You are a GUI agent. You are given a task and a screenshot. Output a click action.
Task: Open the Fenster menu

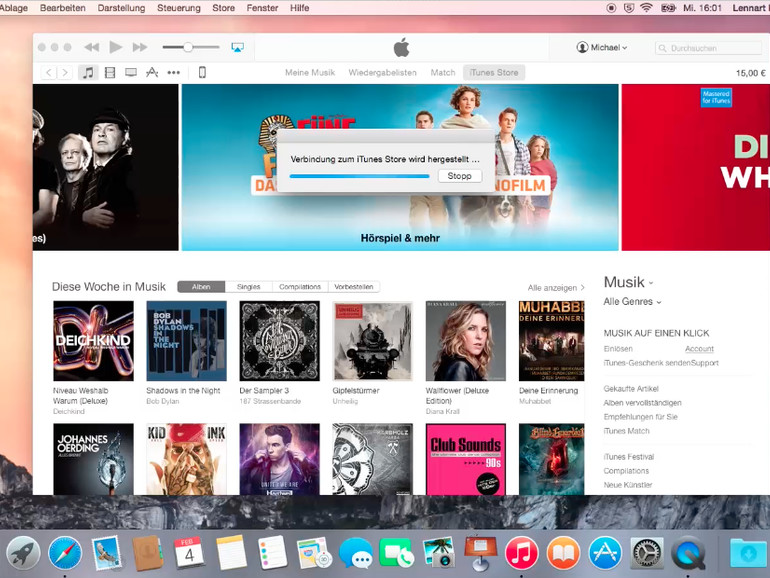(262, 8)
